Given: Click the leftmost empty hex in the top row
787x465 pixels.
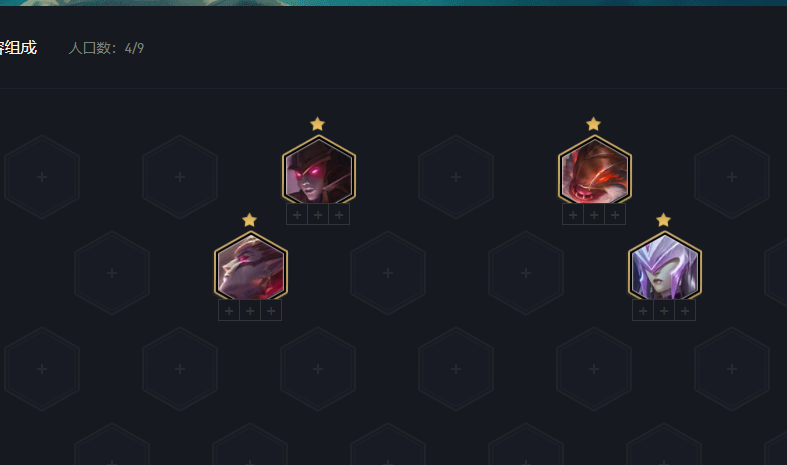Looking at the screenshot, I should pyautogui.click(x=42, y=177).
